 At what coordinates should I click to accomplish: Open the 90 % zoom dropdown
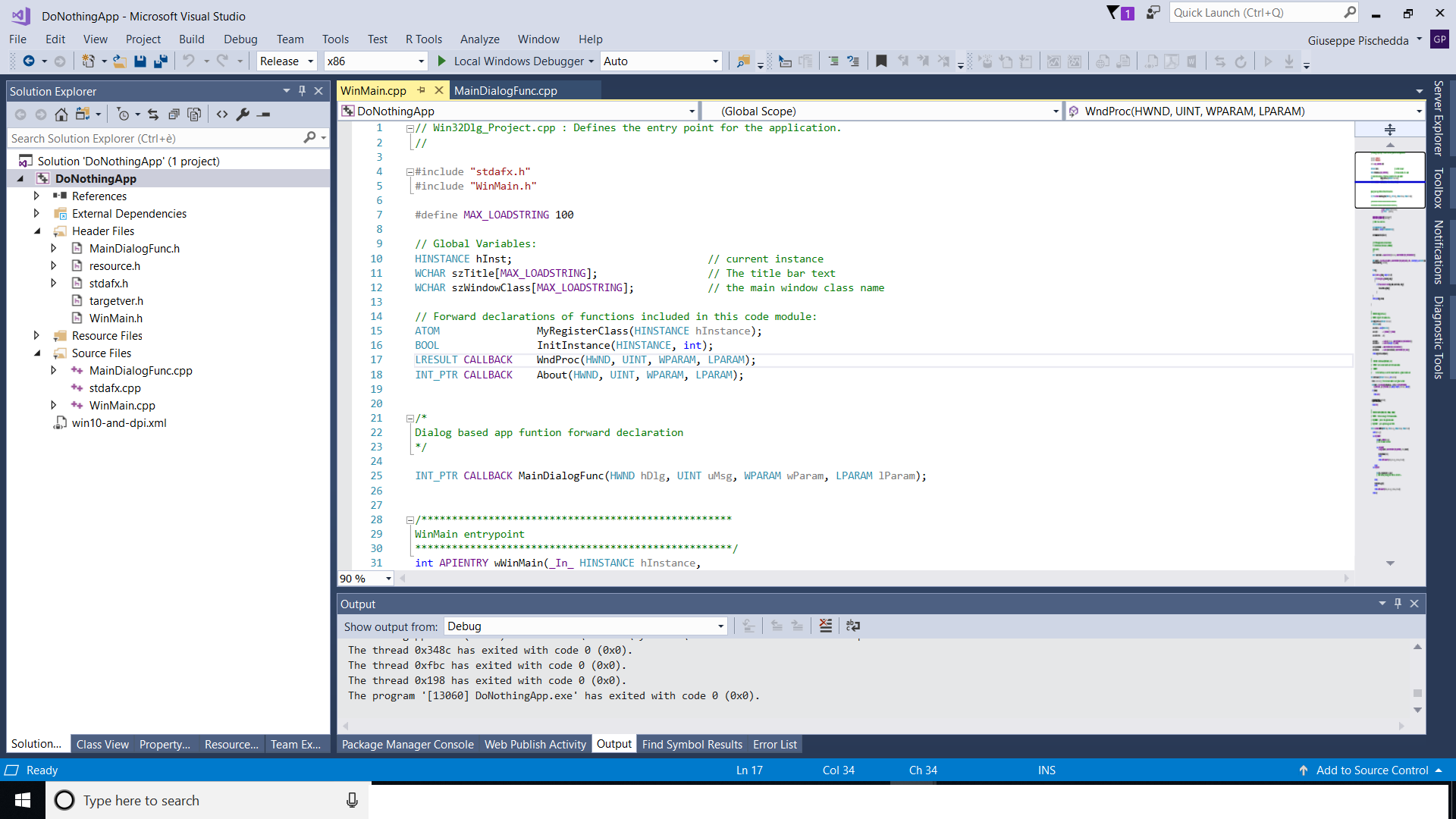coord(366,579)
